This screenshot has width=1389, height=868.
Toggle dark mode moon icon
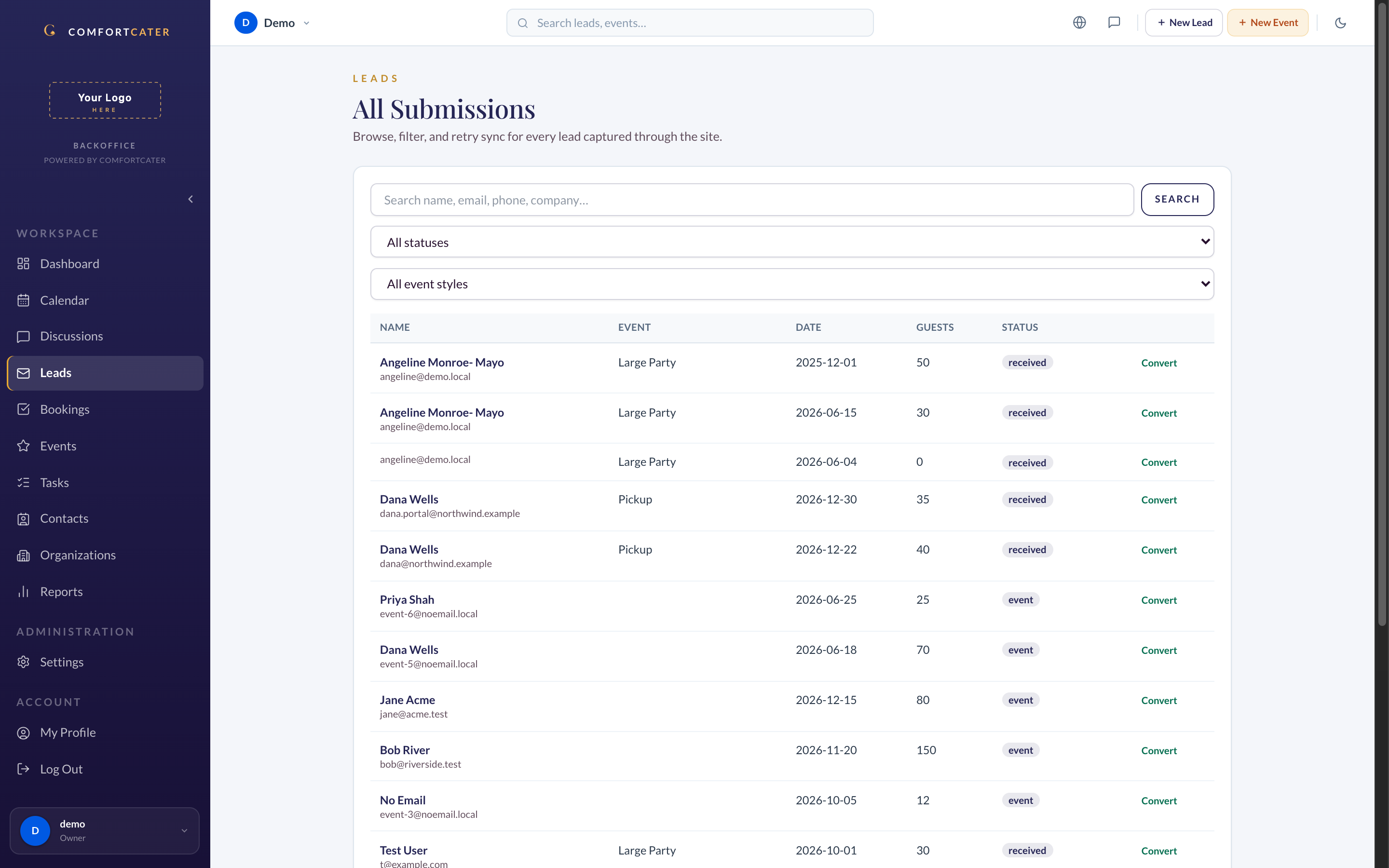click(1340, 23)
